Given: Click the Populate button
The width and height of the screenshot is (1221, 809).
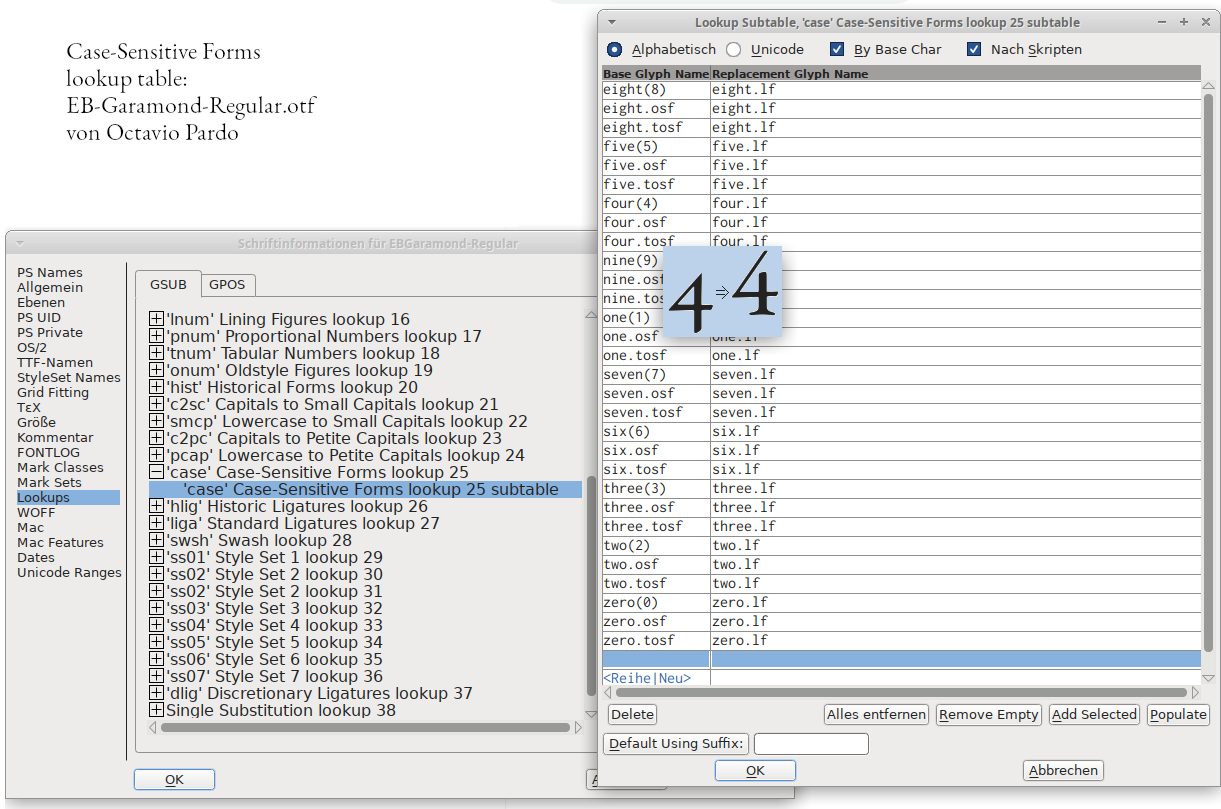Looking at the screenshot, I should tap(1178, 714).
